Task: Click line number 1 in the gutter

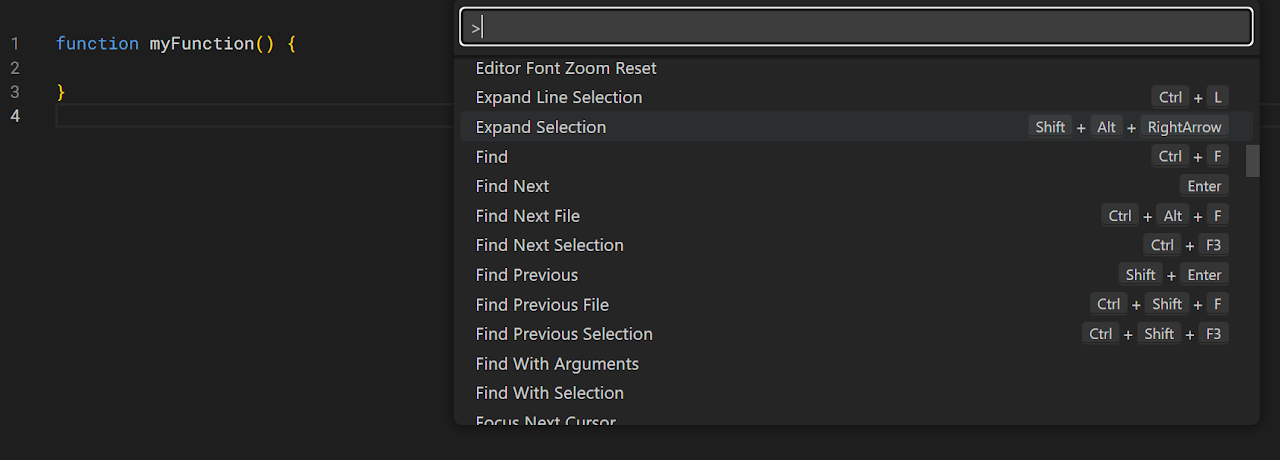Action: (x=15, y=44)
